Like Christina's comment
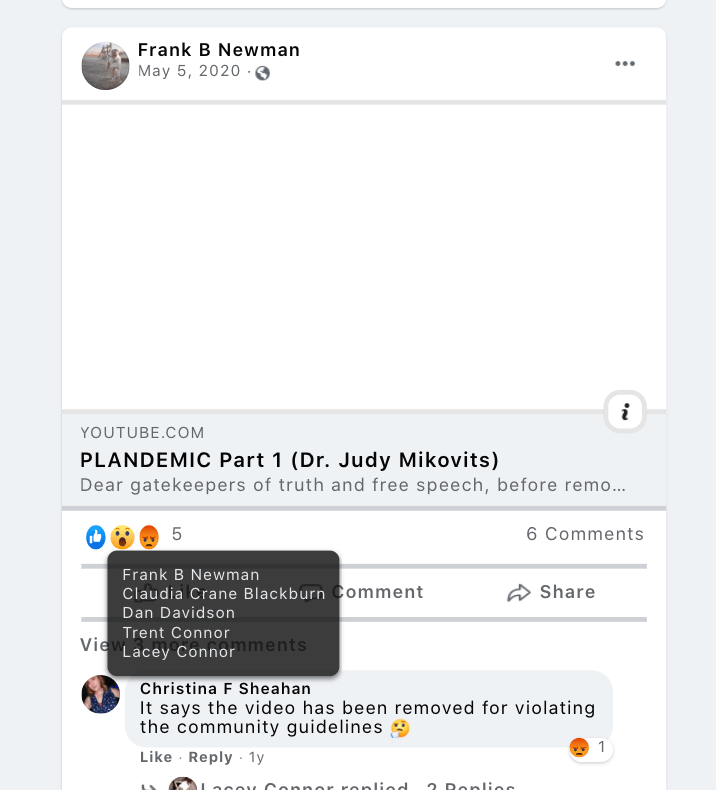 pyautogui.click(x=156, y=757)
